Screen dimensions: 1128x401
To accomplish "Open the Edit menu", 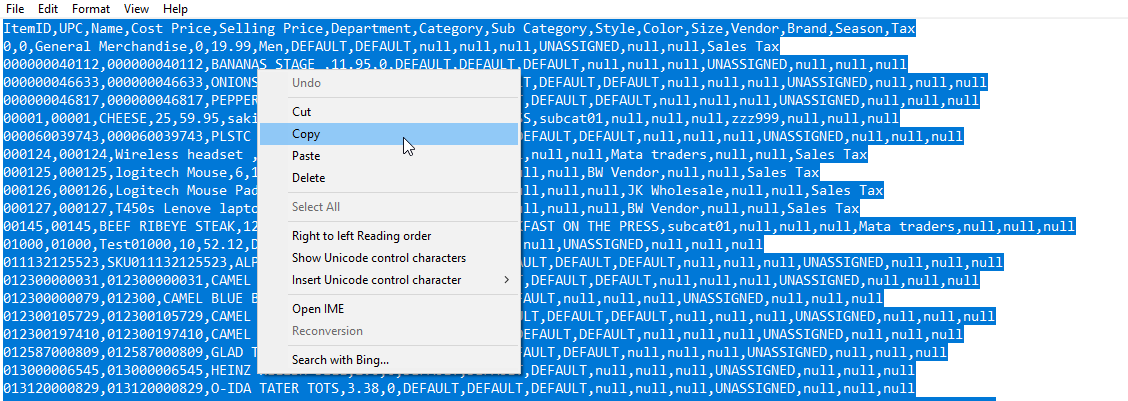I will click(49, 9).
